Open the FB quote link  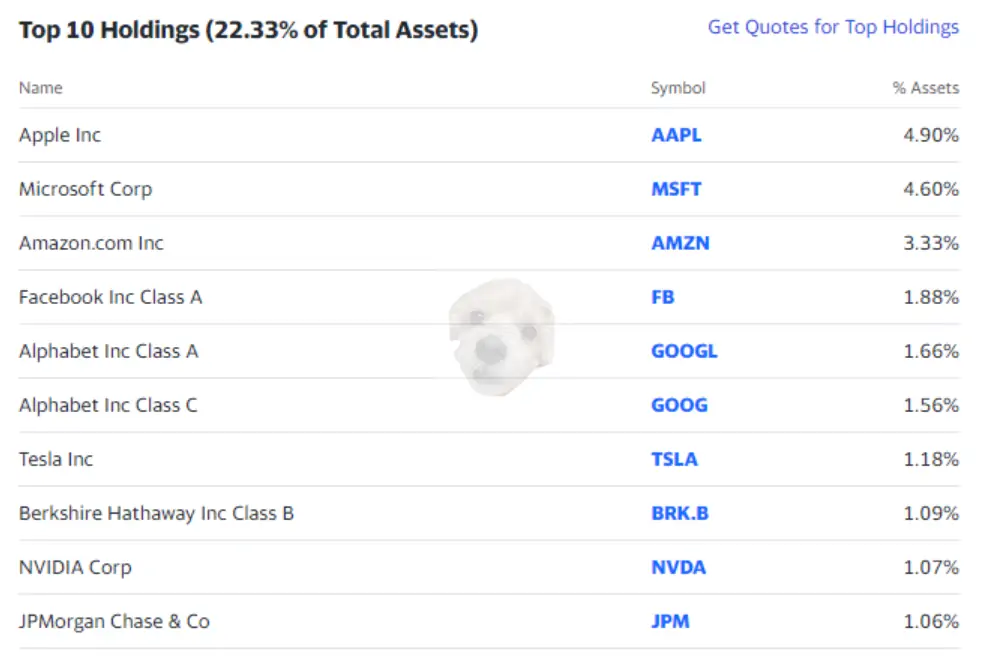(x=663, y=297)
